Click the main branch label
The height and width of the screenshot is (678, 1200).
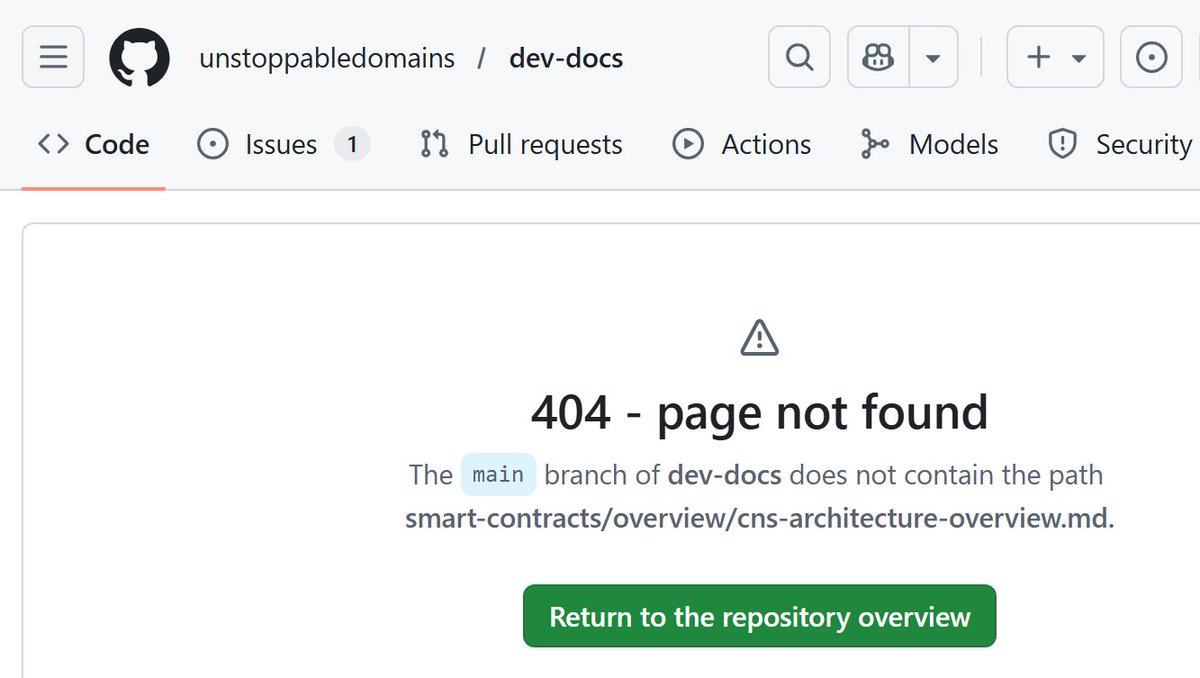pos(498,474)
